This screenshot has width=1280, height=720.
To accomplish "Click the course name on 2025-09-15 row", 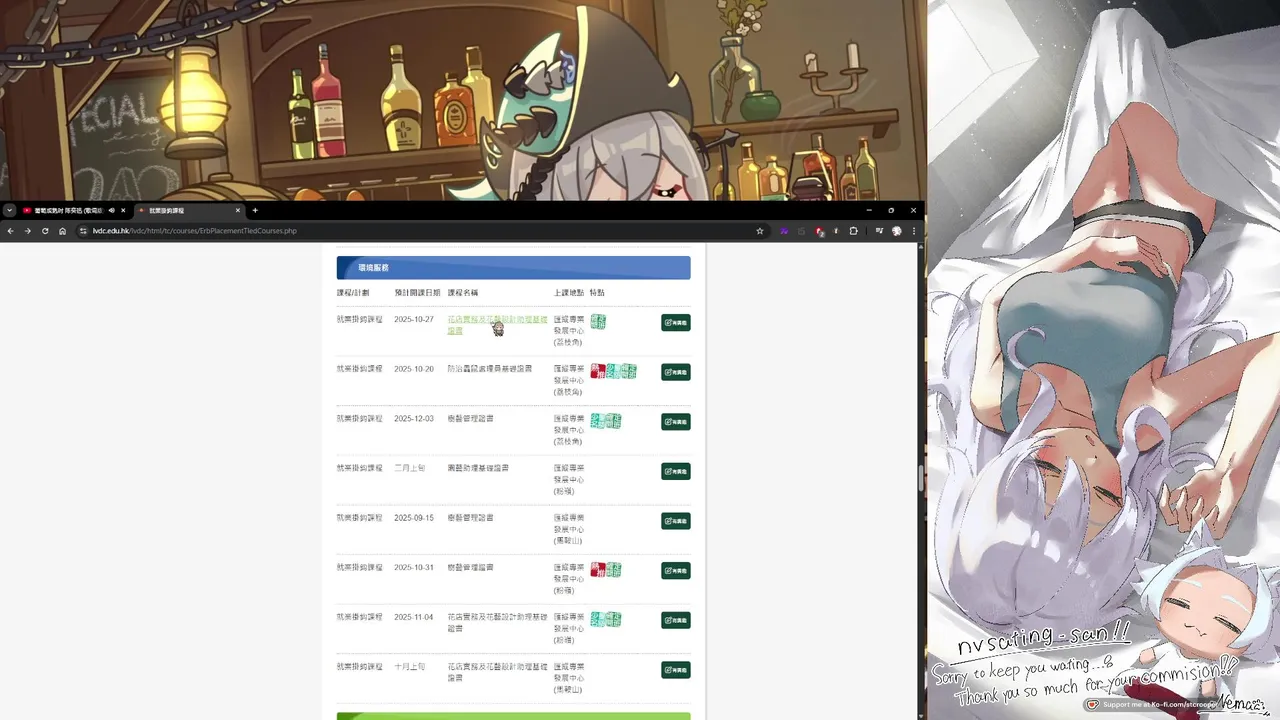I will coord(470,518).
